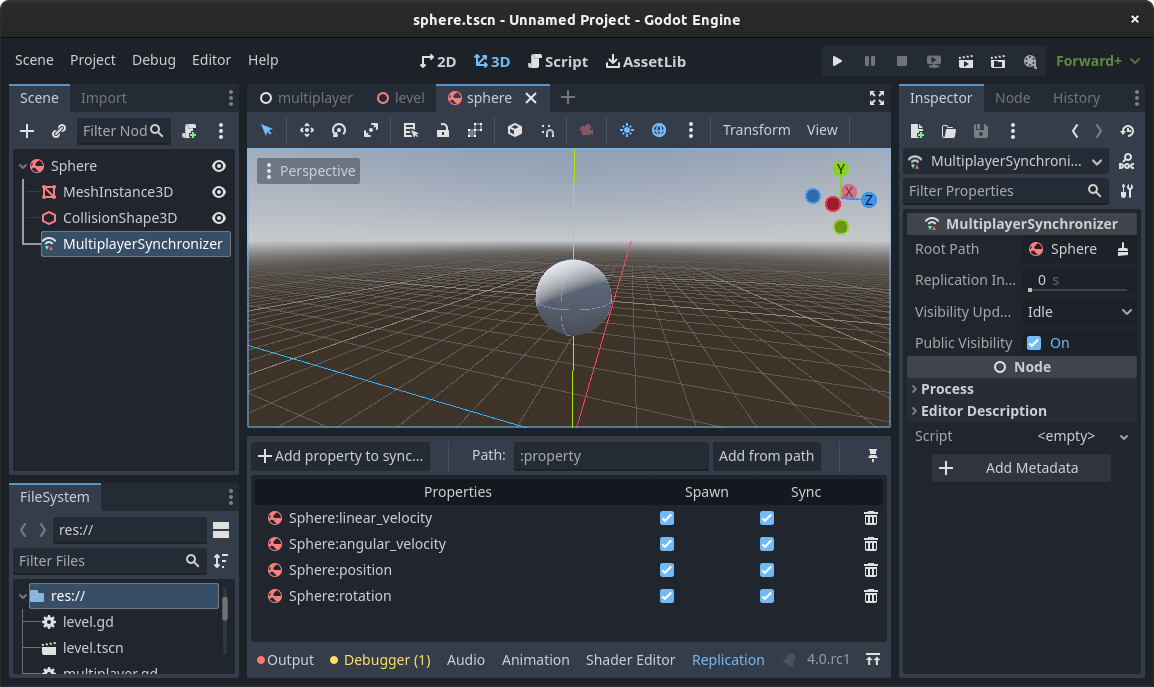Switch to the Import dock tab

click(104, 98)
